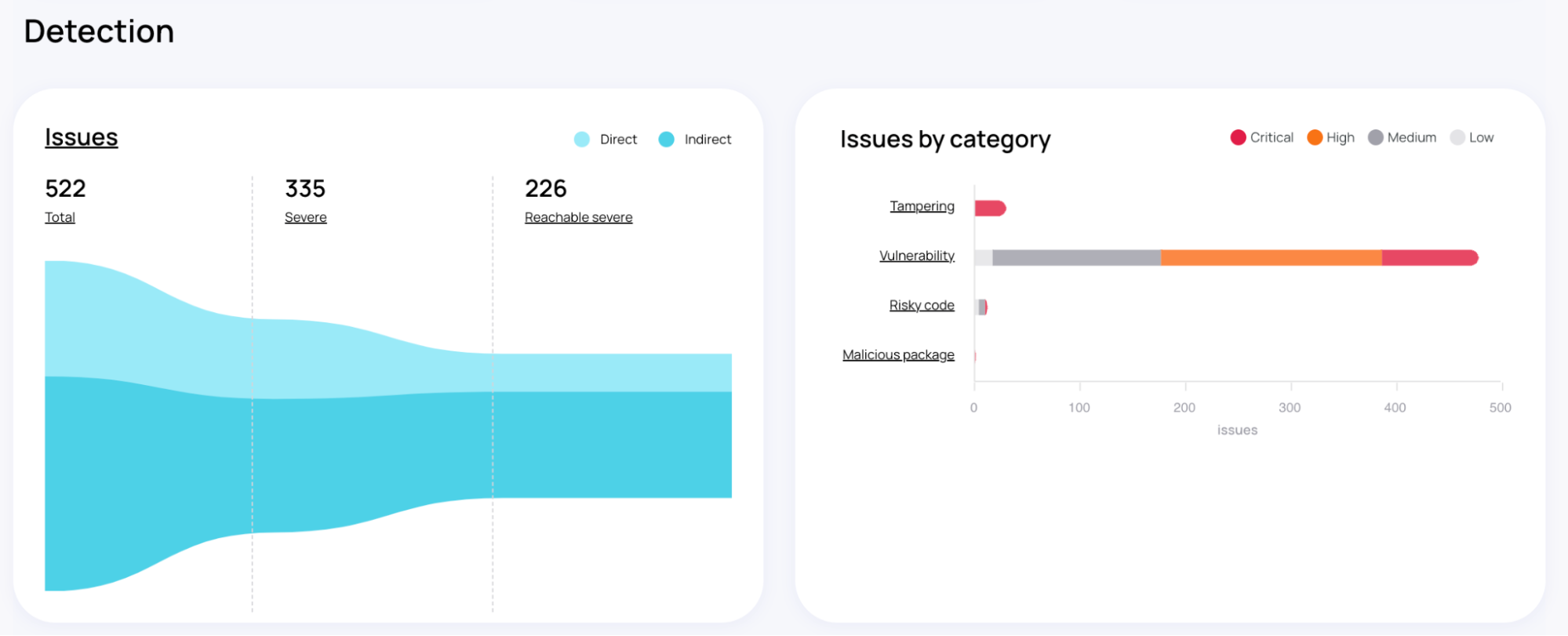Viewport: 1568px width, 636px height.
Task: Click the issues axis title
Action: coord(1237,430)
